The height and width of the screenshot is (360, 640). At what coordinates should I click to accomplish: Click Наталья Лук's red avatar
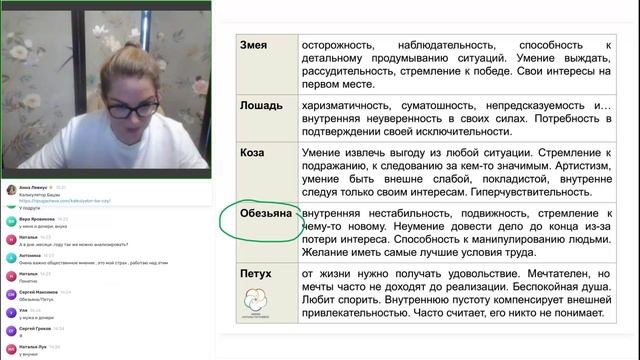point(11,349)
